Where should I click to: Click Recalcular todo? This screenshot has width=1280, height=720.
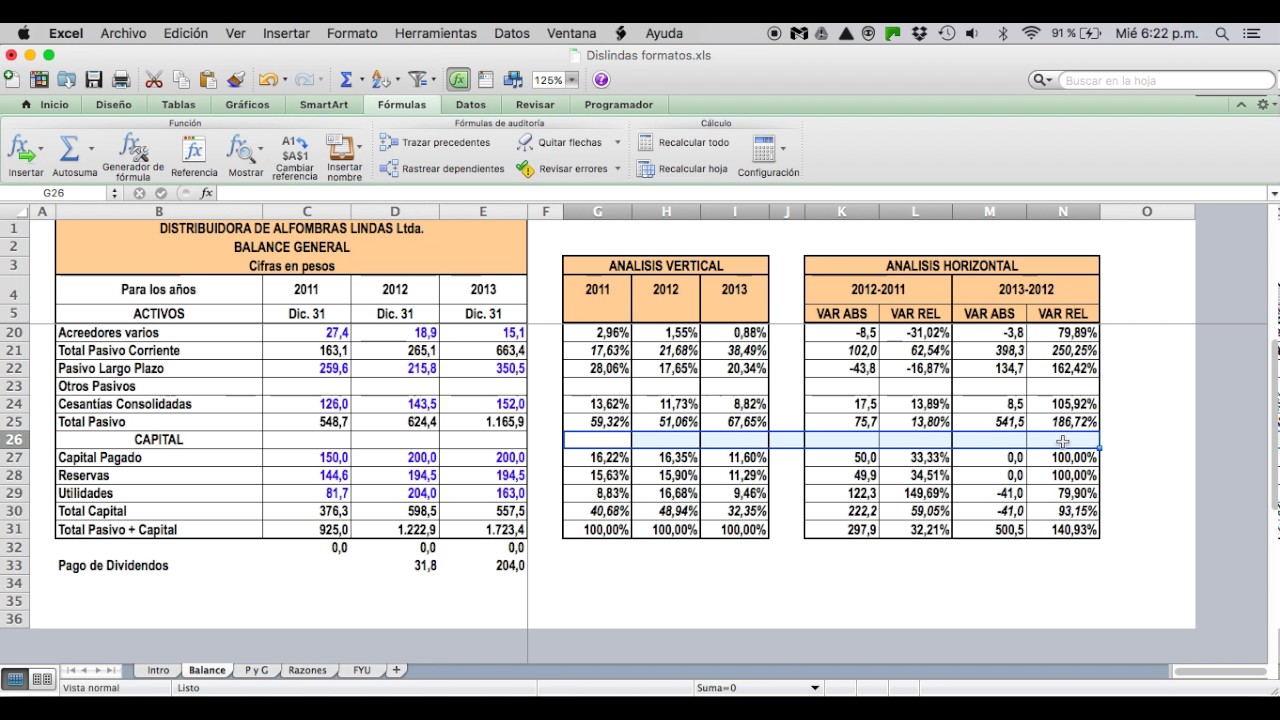coord(683,143)
